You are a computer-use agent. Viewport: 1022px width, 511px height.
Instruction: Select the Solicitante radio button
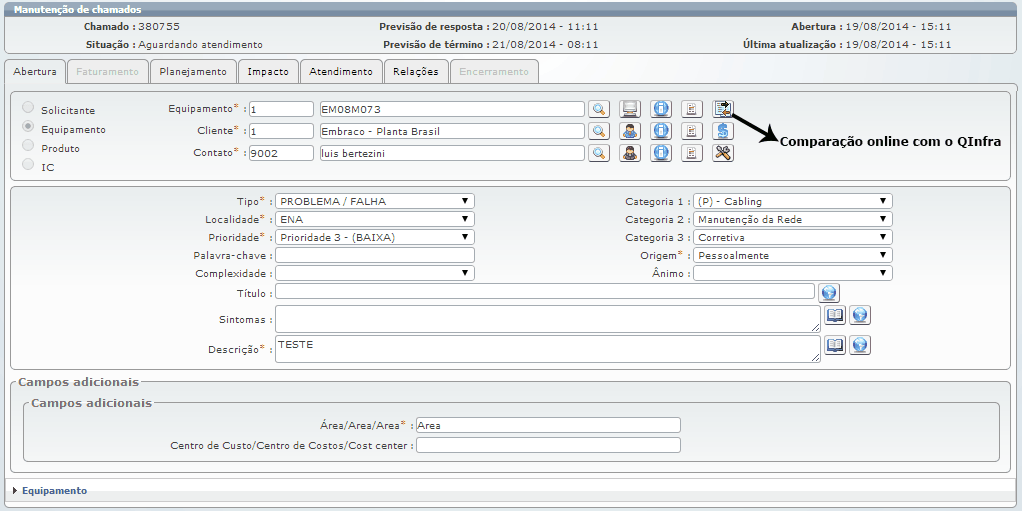point(28,108)
